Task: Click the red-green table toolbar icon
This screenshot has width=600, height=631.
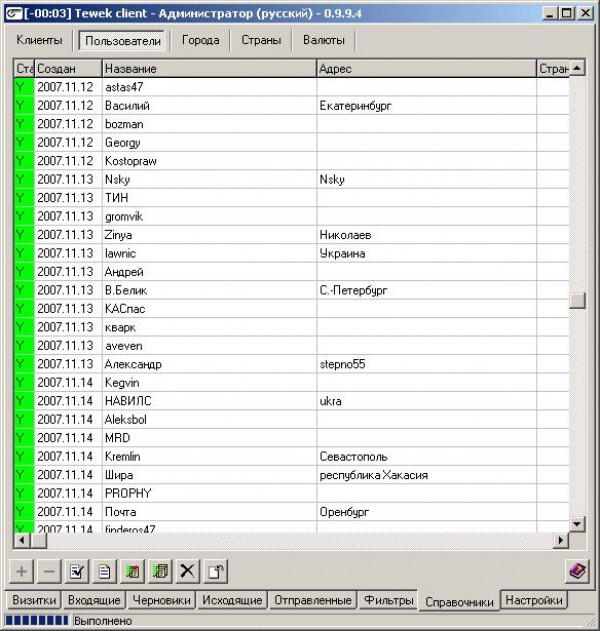Action: pyautogui.click(x=132, y=571)
